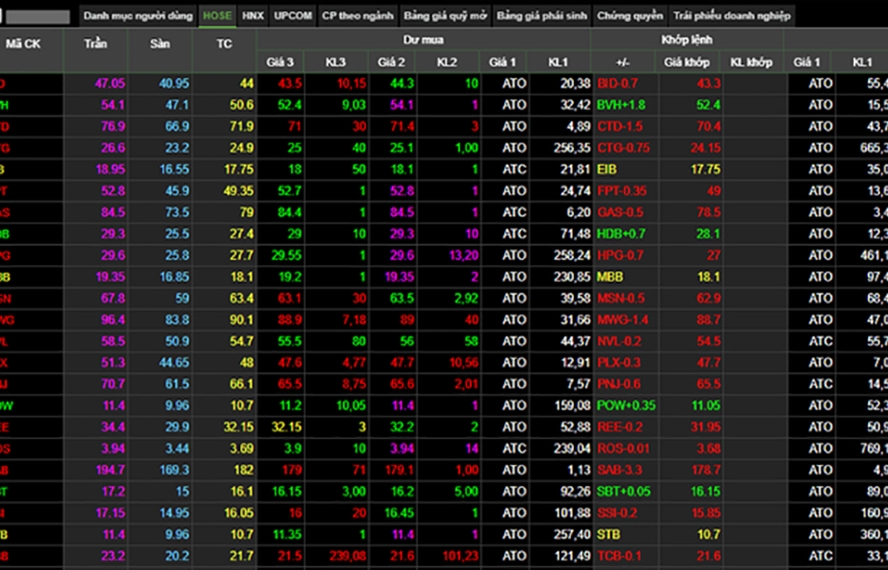Expand the CP theo ngành menu

click(358, 16)
